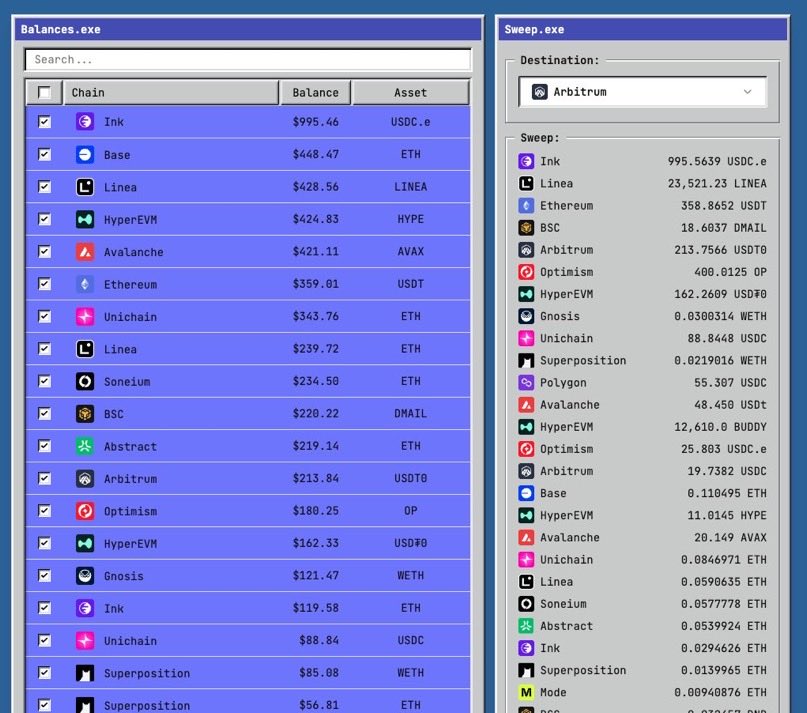Image resolution: width=807 pixels, height=713 pixels.
Task: Click 19.7382 USDC Arbitrum amount in Sweep
Action: coord(727,472)
